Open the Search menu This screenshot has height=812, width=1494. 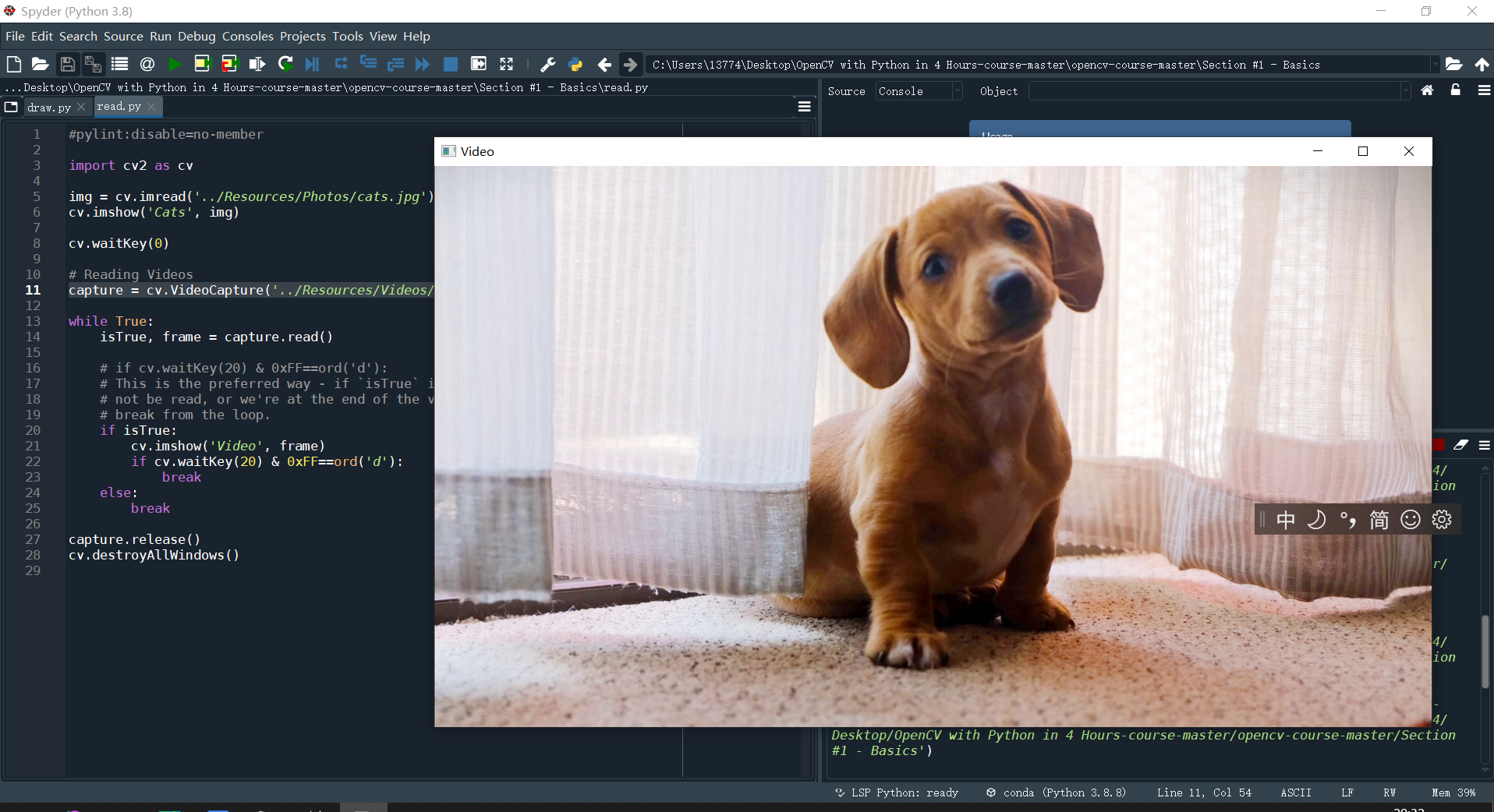(x=78, y=36)
